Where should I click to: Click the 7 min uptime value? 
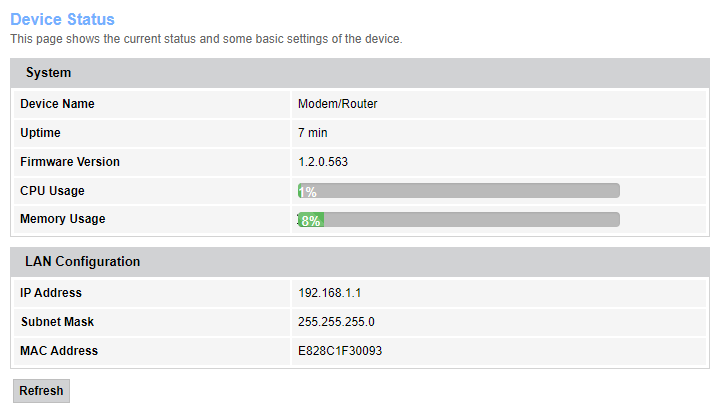coord(313,133)
